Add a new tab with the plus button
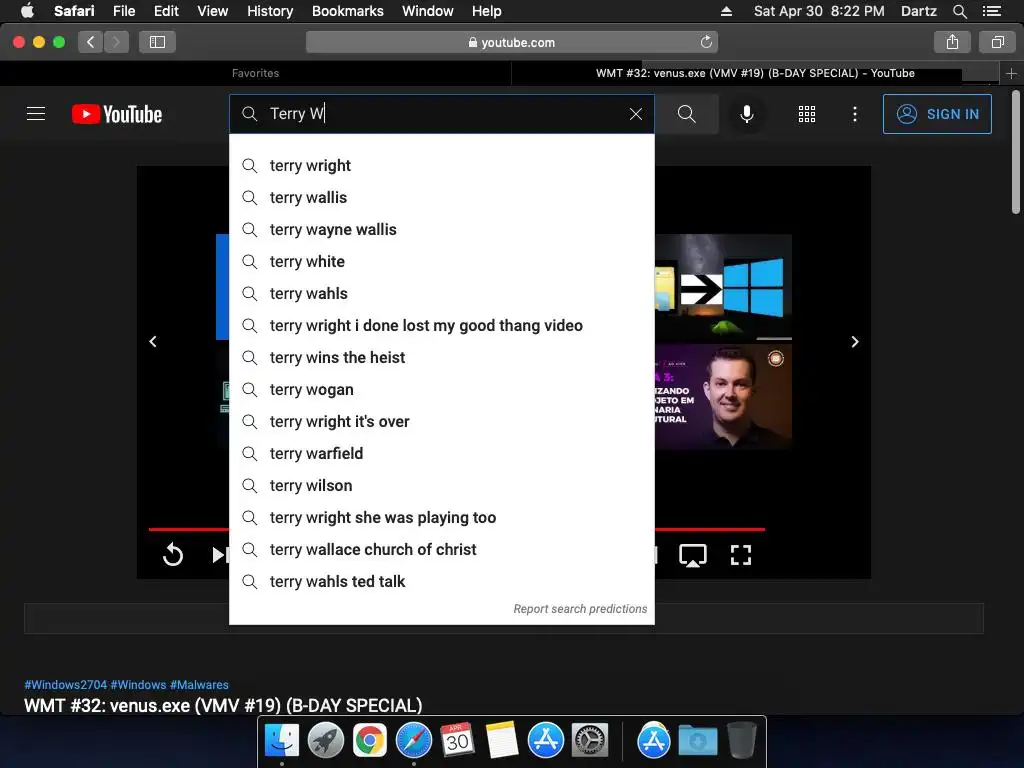Viewport: 1024px width, 768px height. [1011, 73]
